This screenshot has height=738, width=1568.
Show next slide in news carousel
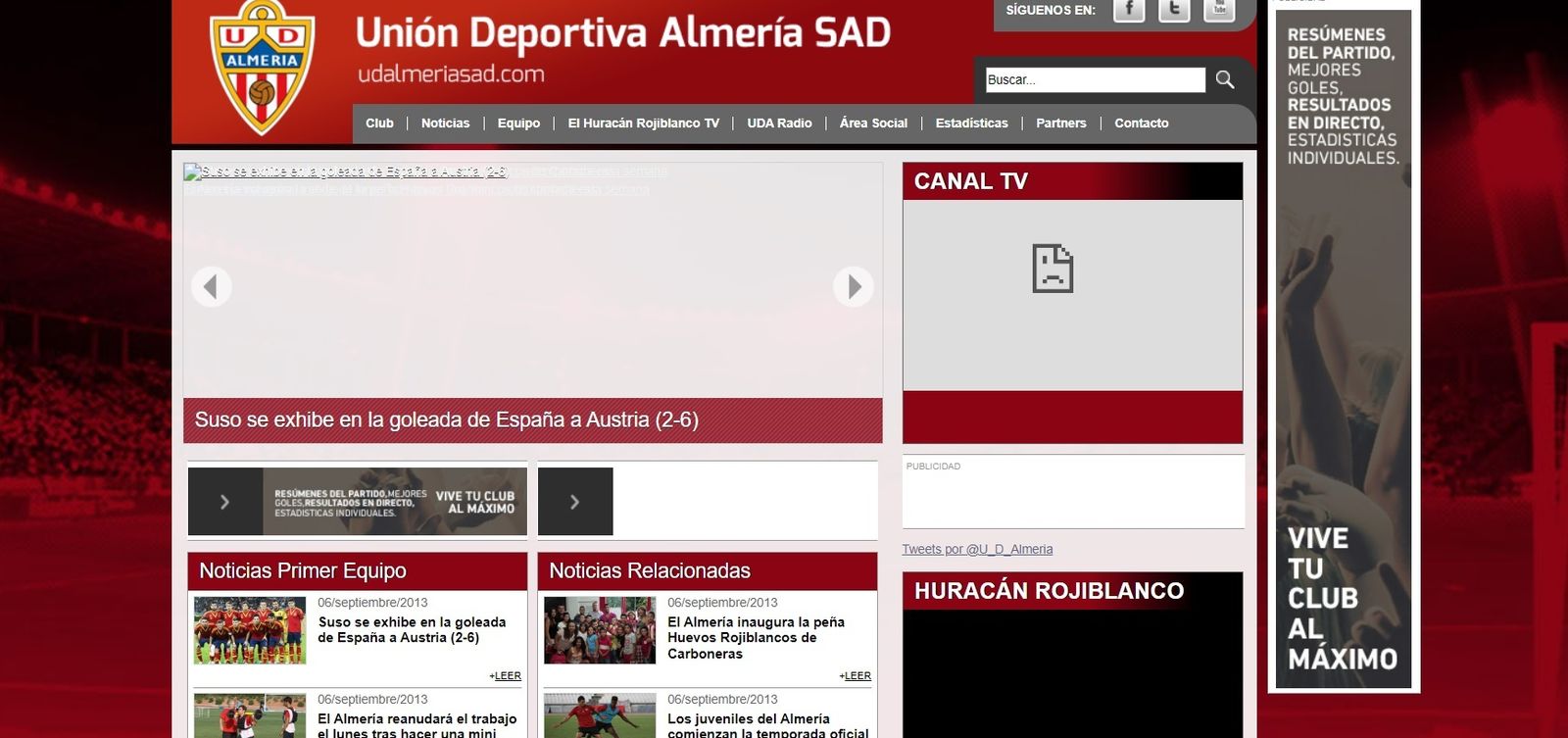[854, 287]
